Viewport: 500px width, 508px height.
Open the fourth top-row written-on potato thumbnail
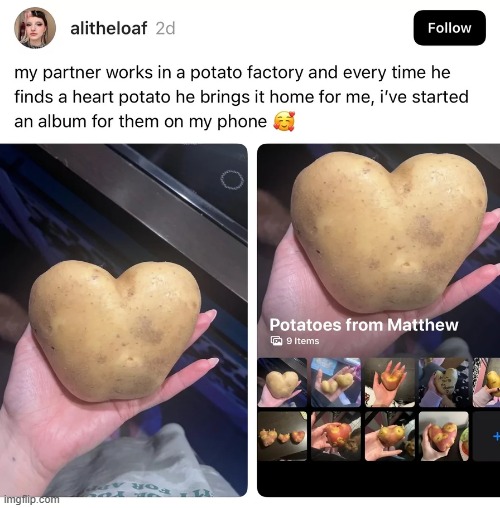pyautogui.click(x=444, y=382)
